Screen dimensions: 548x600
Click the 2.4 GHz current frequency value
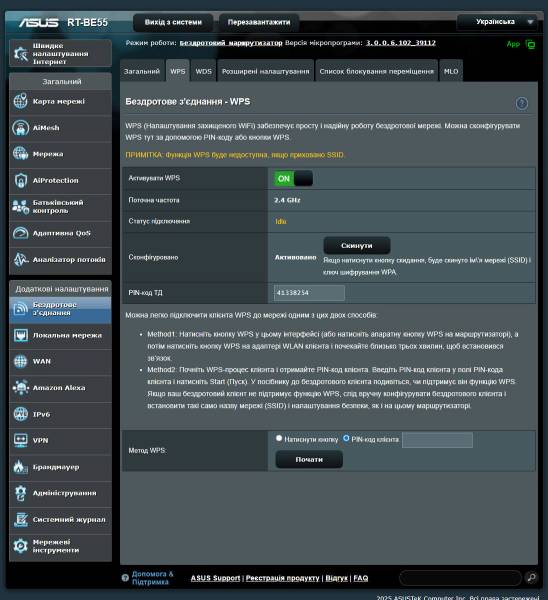(x=287, y=200)
